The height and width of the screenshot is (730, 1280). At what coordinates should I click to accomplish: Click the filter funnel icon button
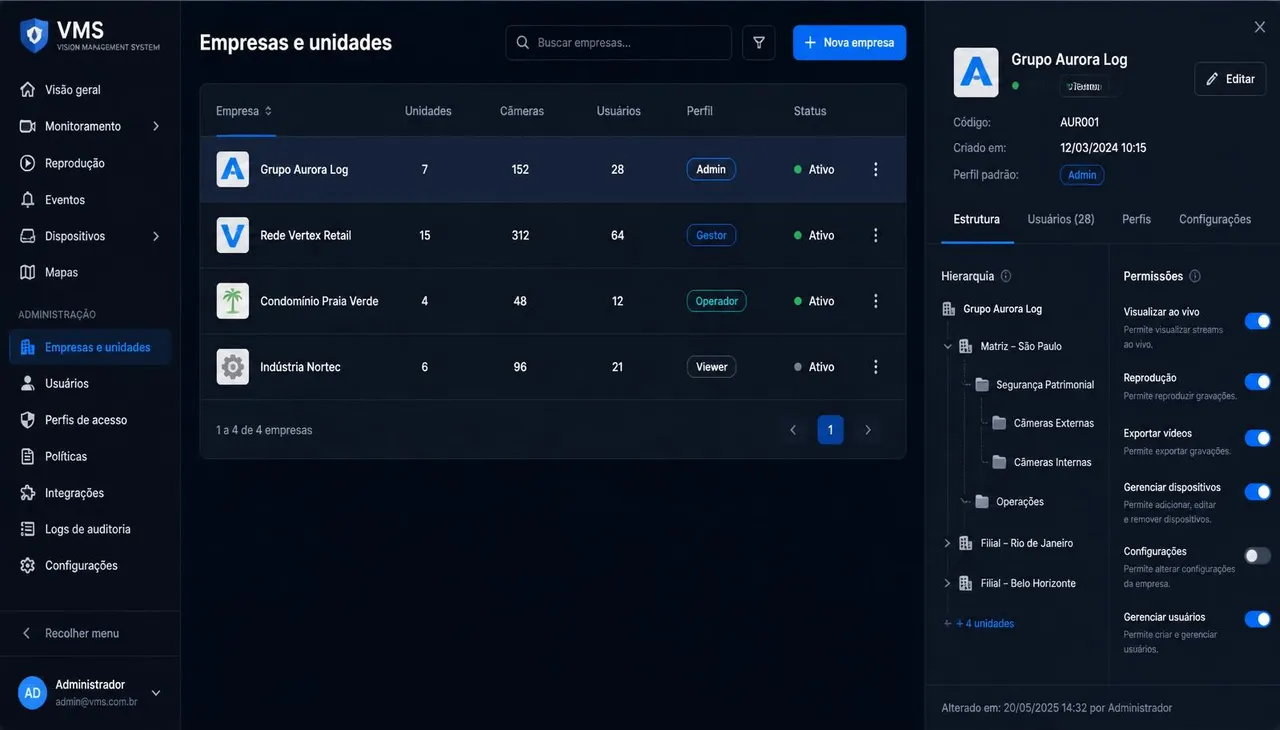point(759,43)
